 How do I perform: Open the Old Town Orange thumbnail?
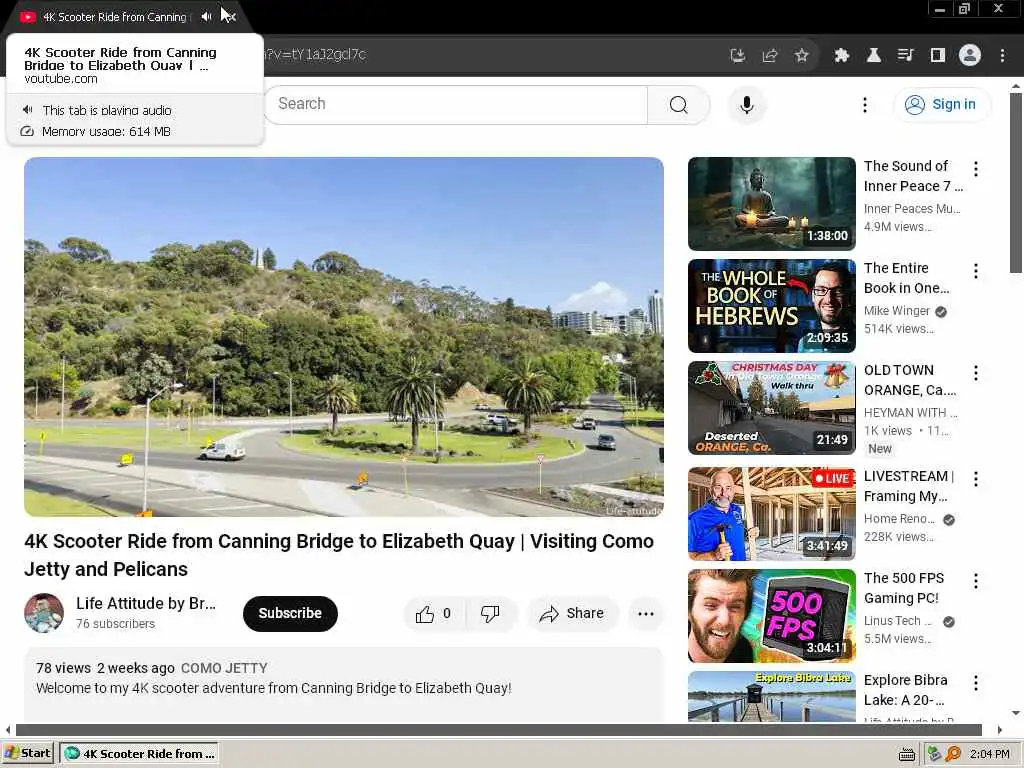pos(771,408)
